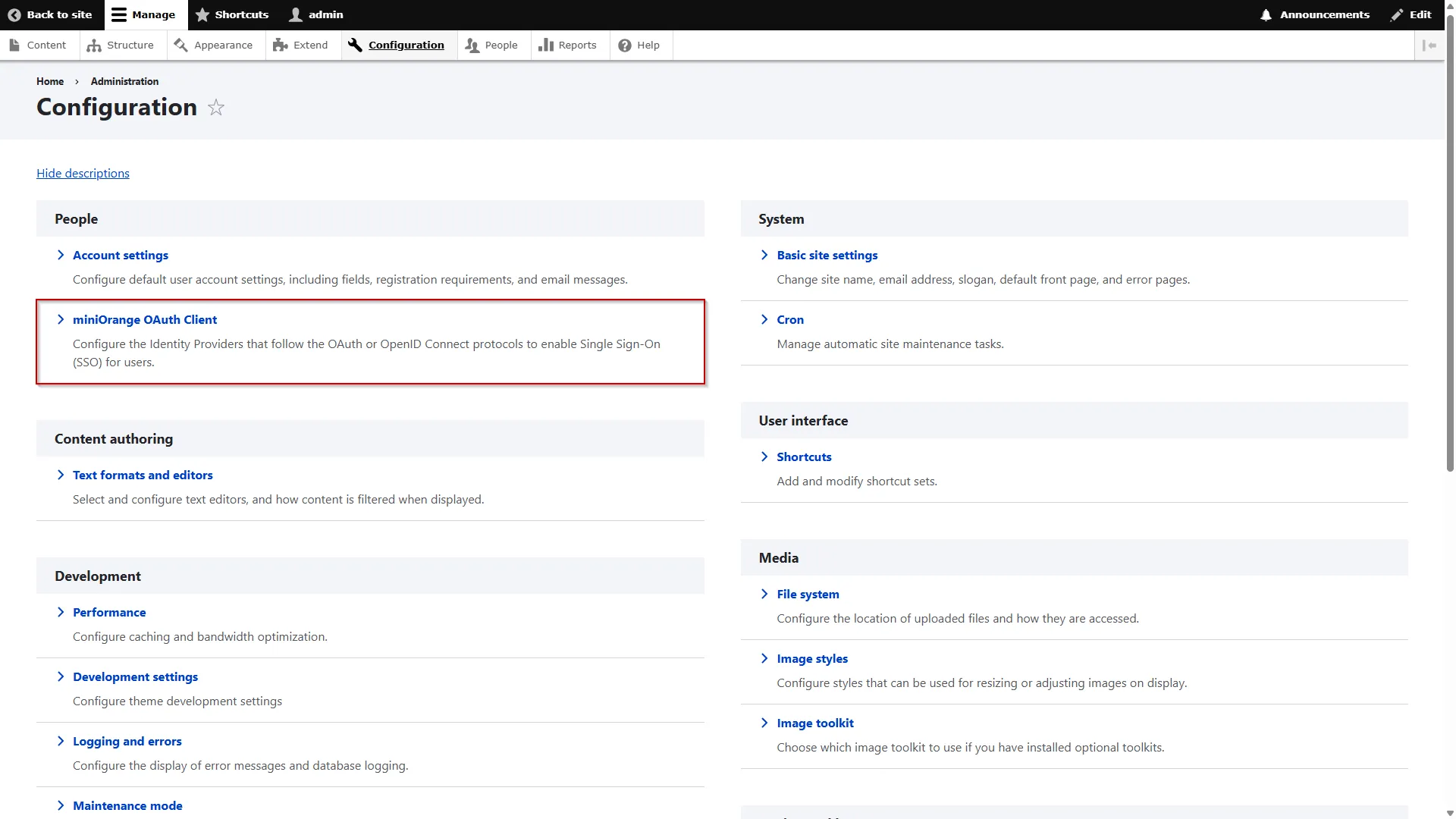Screen dimensions: 1456x819
Task: Click the scrollbar up arrow
Action: [1450, 5]
